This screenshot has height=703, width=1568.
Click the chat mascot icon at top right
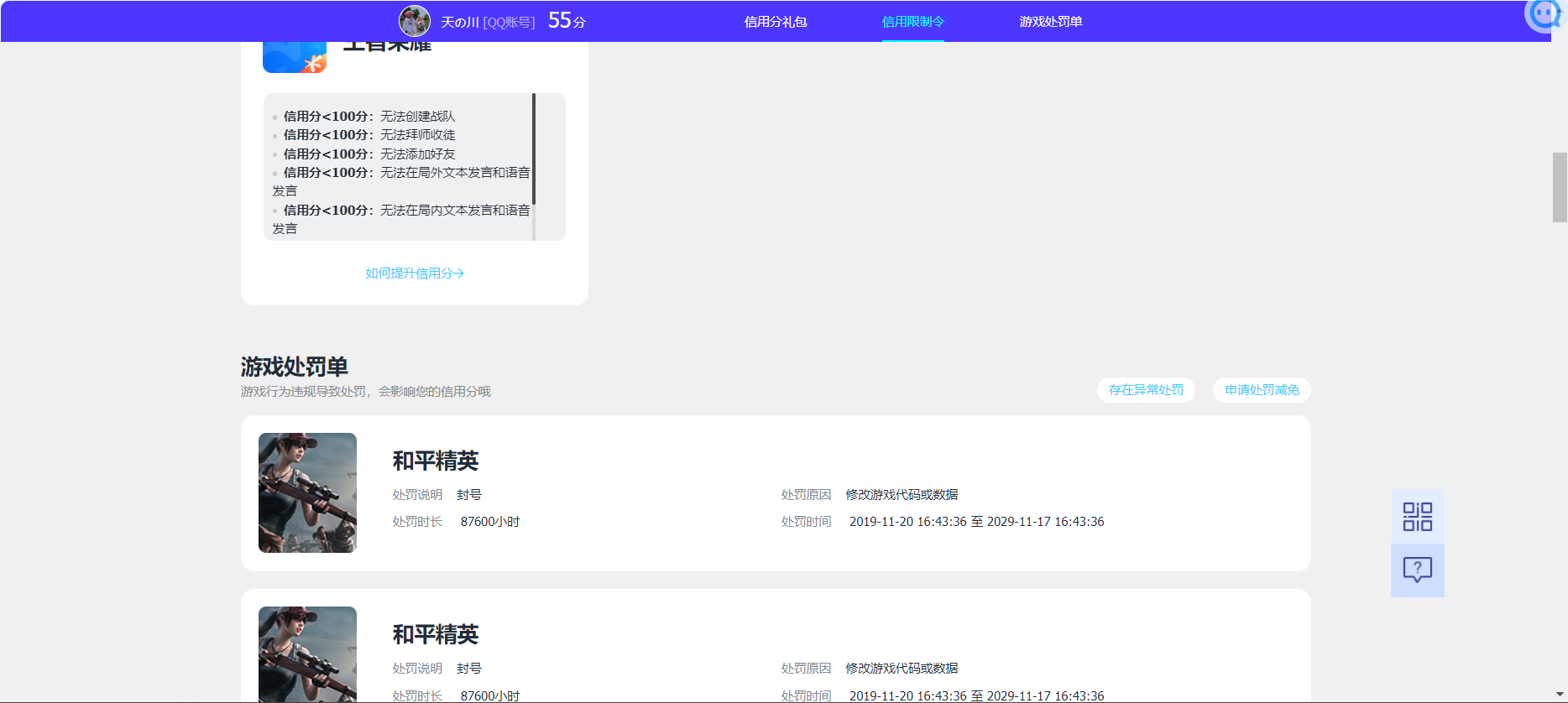(x=1543, y=15)
